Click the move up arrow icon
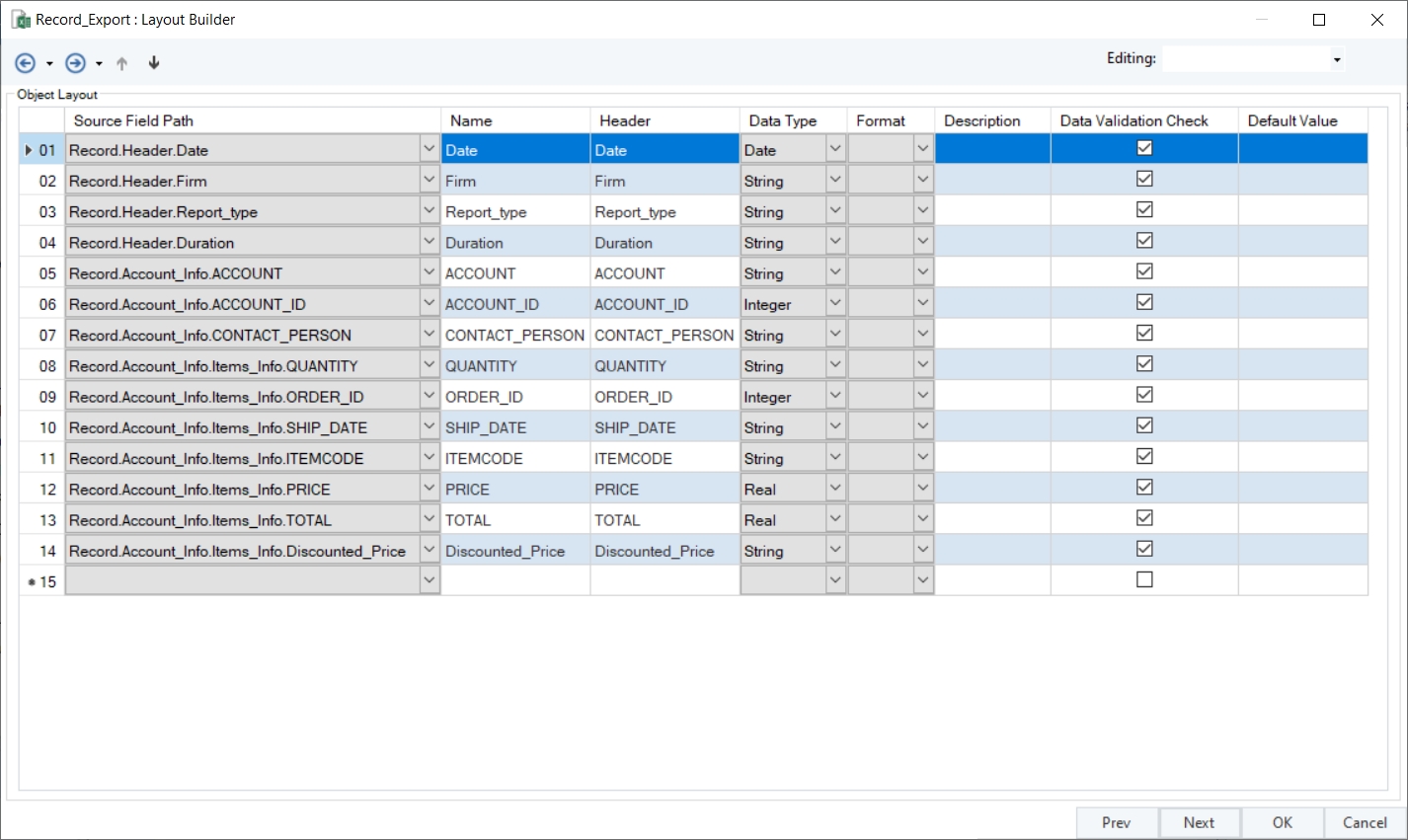Image resolution: width=1408 pixels, height=840 pixels. point(122,63)
